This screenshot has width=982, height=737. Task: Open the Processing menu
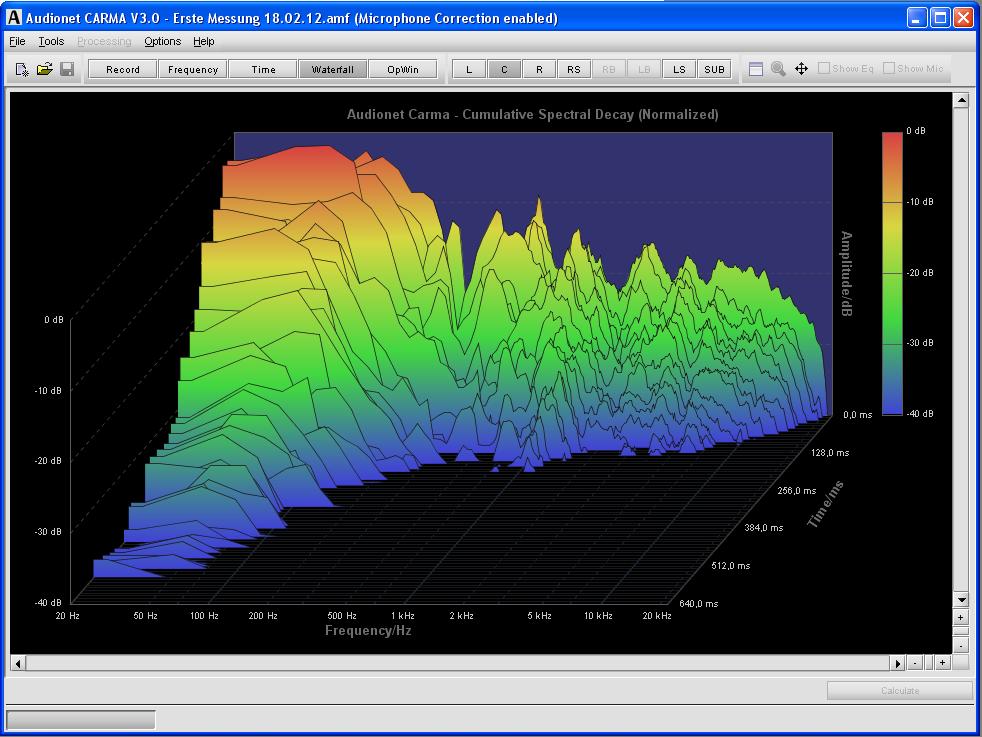click(x=104, y=41)
